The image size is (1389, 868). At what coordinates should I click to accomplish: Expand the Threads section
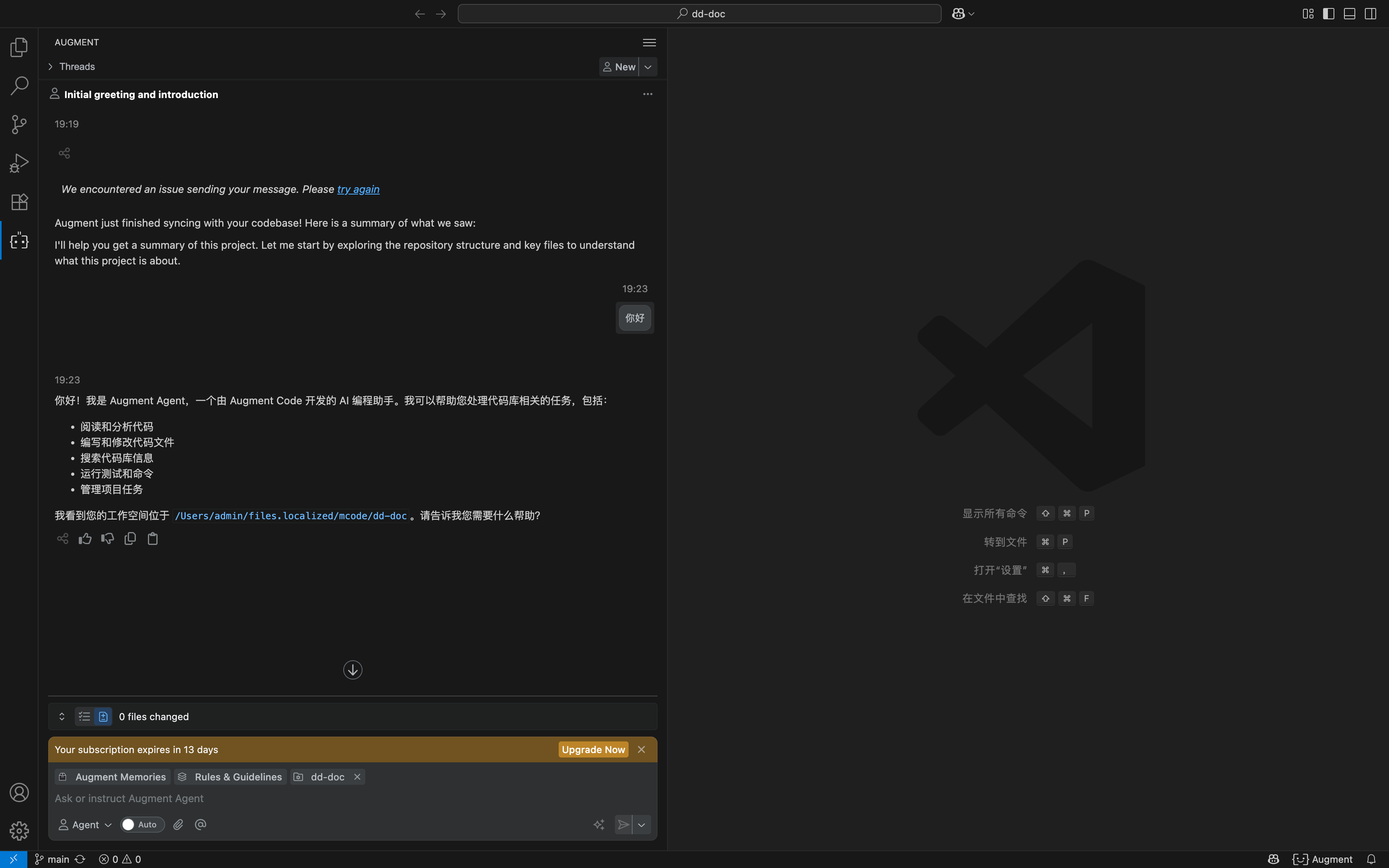click(x=50, y=67)
